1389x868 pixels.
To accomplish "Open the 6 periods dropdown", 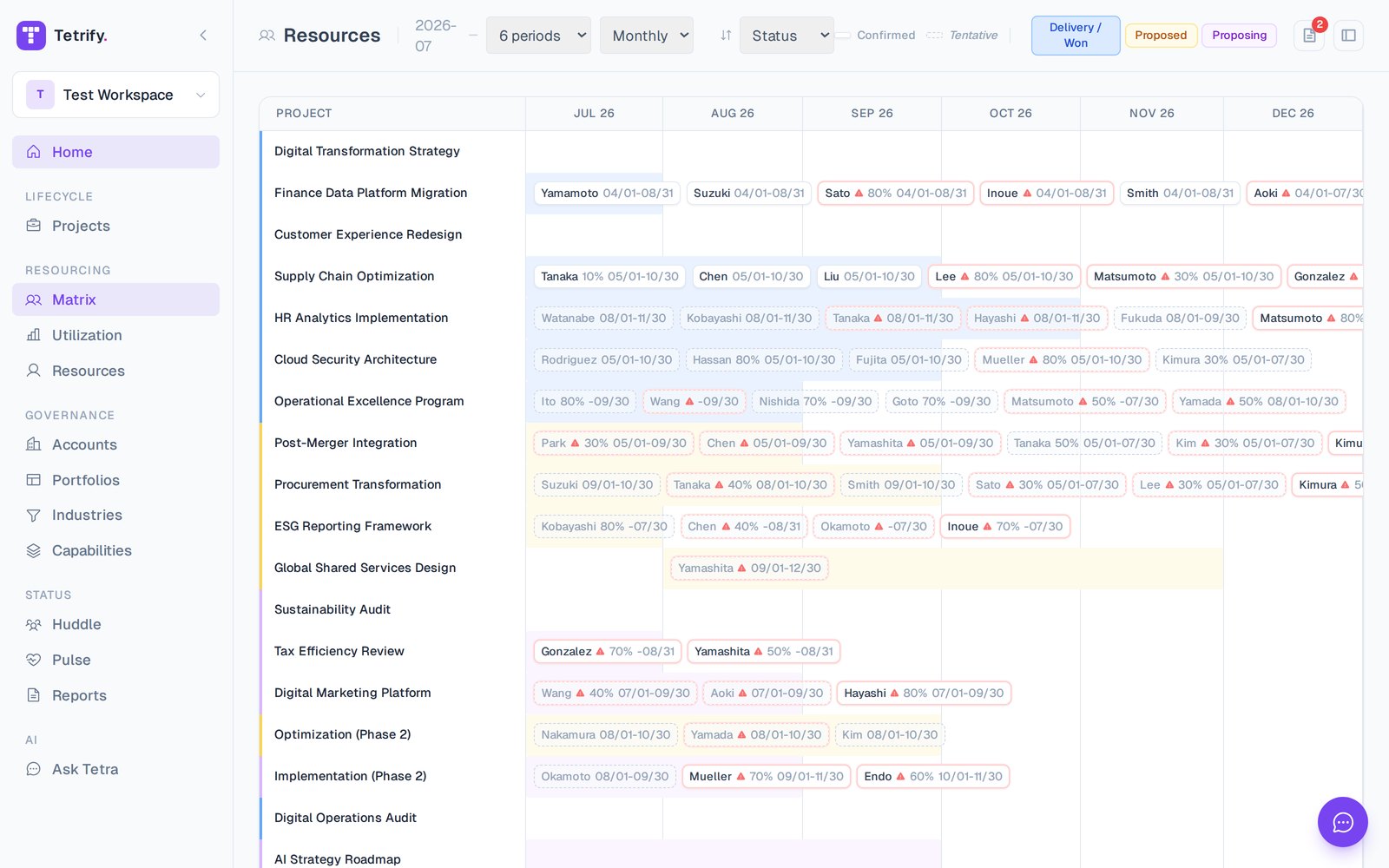I will click(538, 36).
